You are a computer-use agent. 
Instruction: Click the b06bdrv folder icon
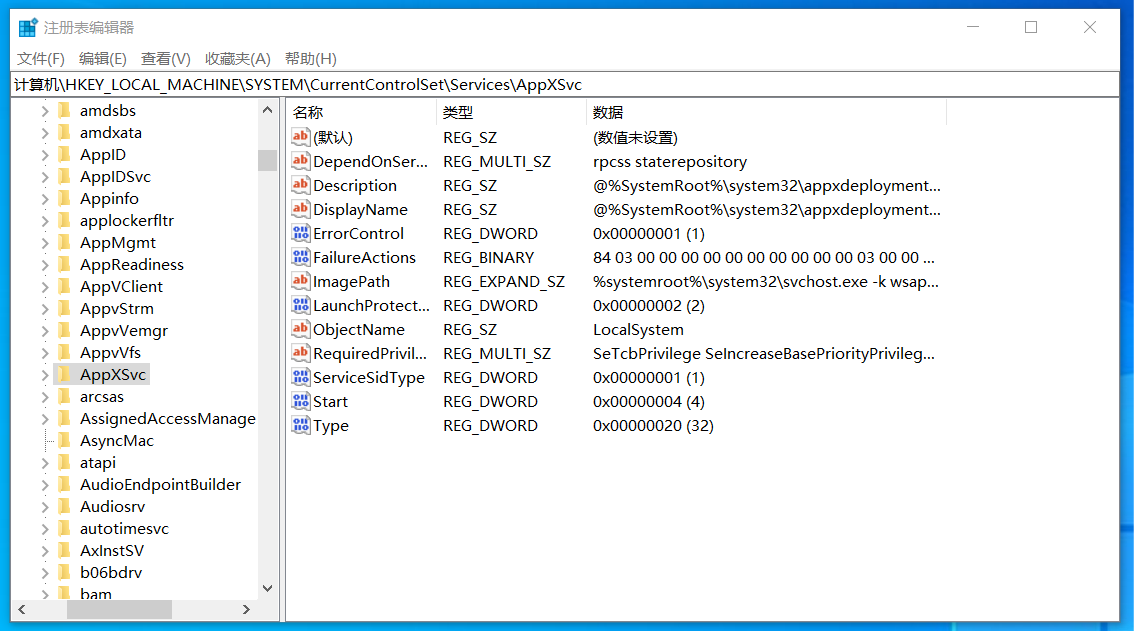coord(64,572)
